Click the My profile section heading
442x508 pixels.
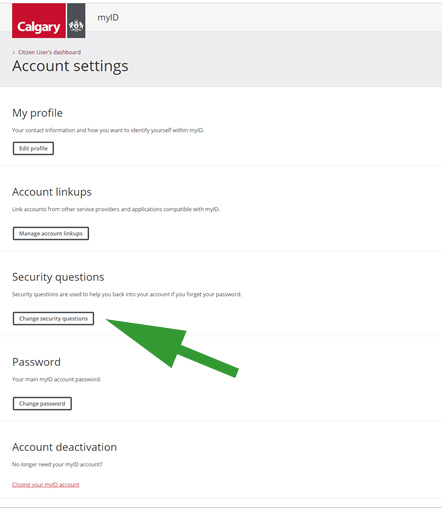pos(37,113)
